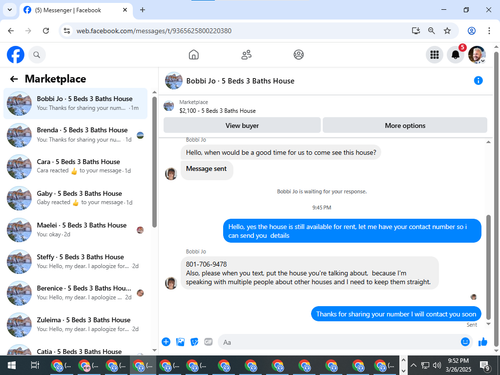Click the browser back arrow
Screen dimensions: 500x375
[x=11, y=31]
